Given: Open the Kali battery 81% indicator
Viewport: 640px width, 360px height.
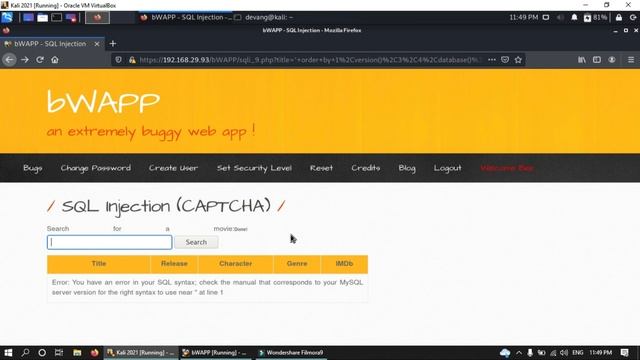Looking at the screenshot, I should click(596, 17).
